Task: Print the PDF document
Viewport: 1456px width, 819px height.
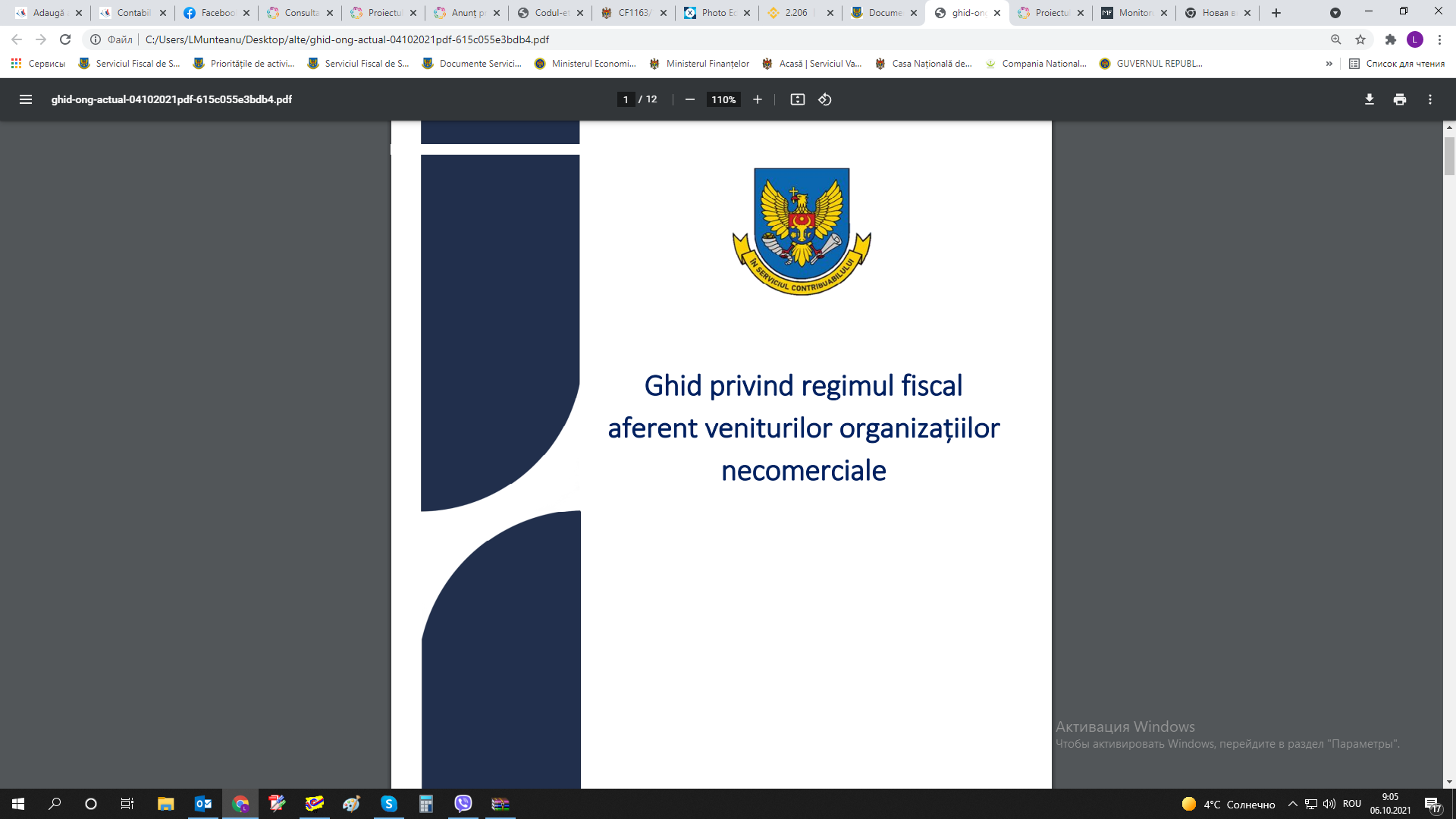Action: click(x=1400, y=99)
